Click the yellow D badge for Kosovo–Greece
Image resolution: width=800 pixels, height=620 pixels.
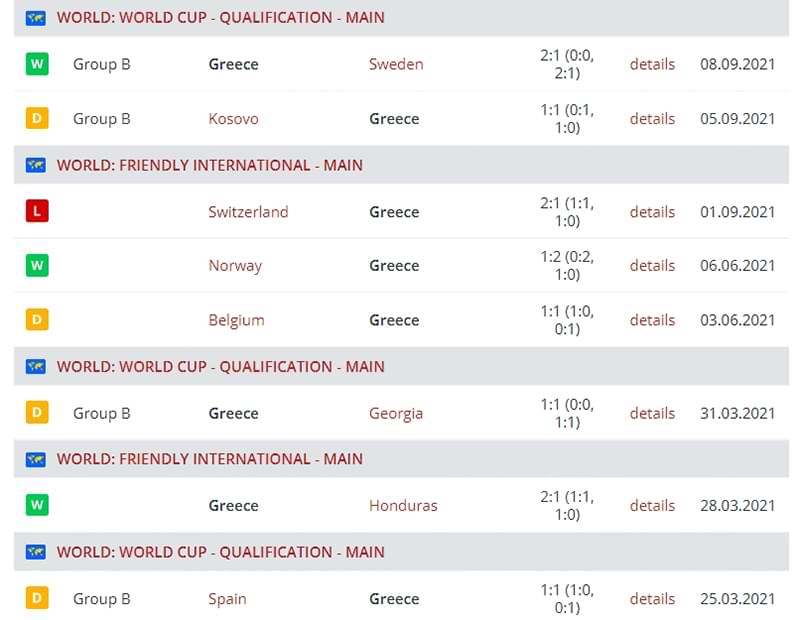37,118
